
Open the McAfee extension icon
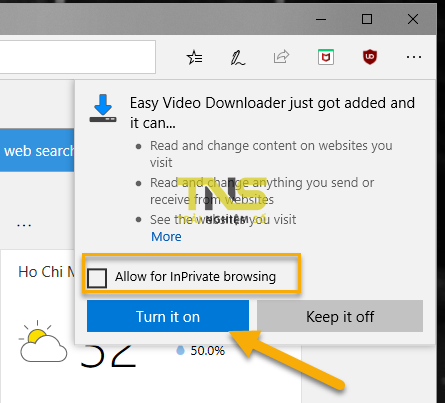tap(326, 57)
